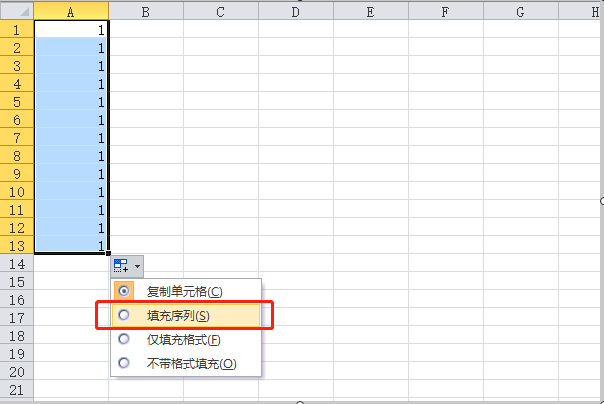Select row 7 header

(17, 137)
